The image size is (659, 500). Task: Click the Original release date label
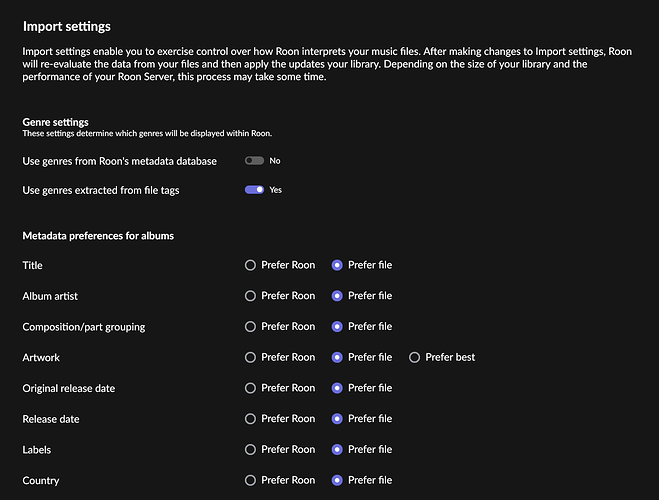(x=69, y=388)
